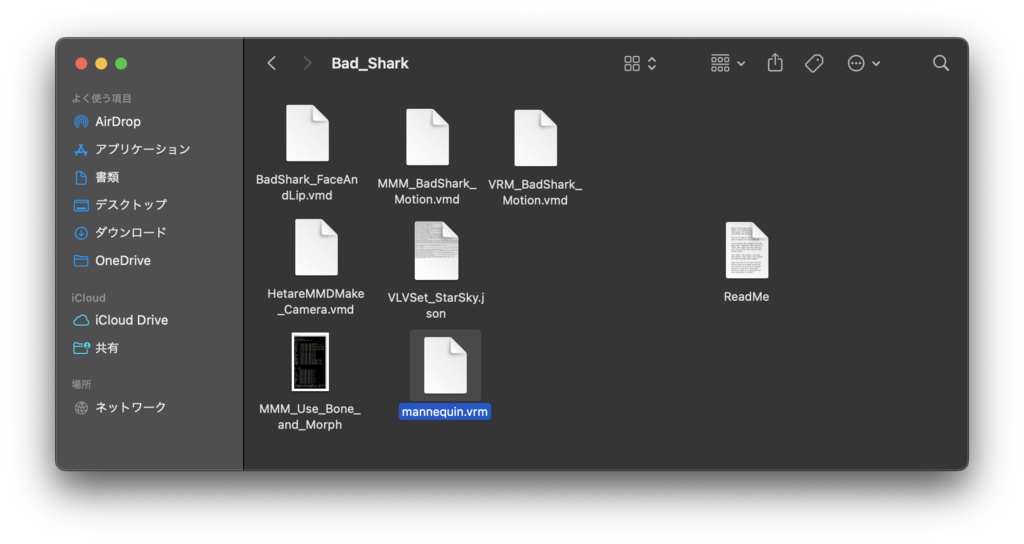Image resolution: width=1024 pixels, height=544 pixels.
Task: Select the VLVSet_StarSky.json file thumbnail
Action: coord(436,251)
